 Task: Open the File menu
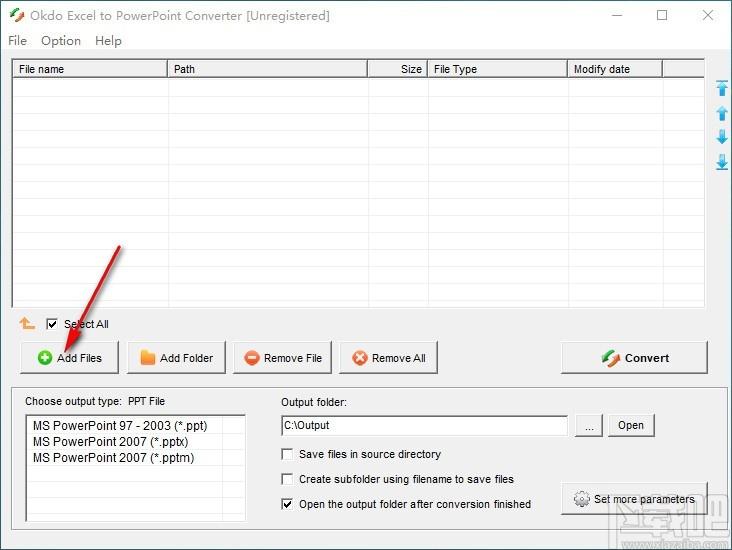click(17, 41)
